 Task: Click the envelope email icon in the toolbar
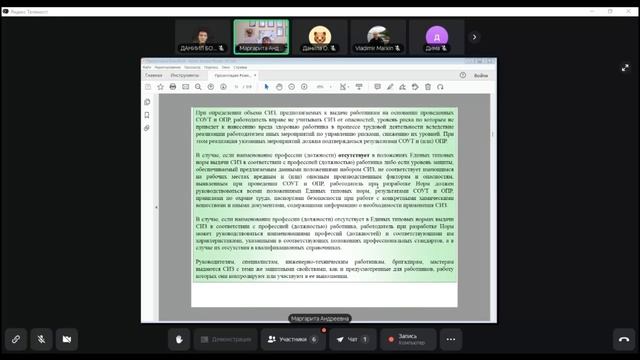(x=185, y=87)
